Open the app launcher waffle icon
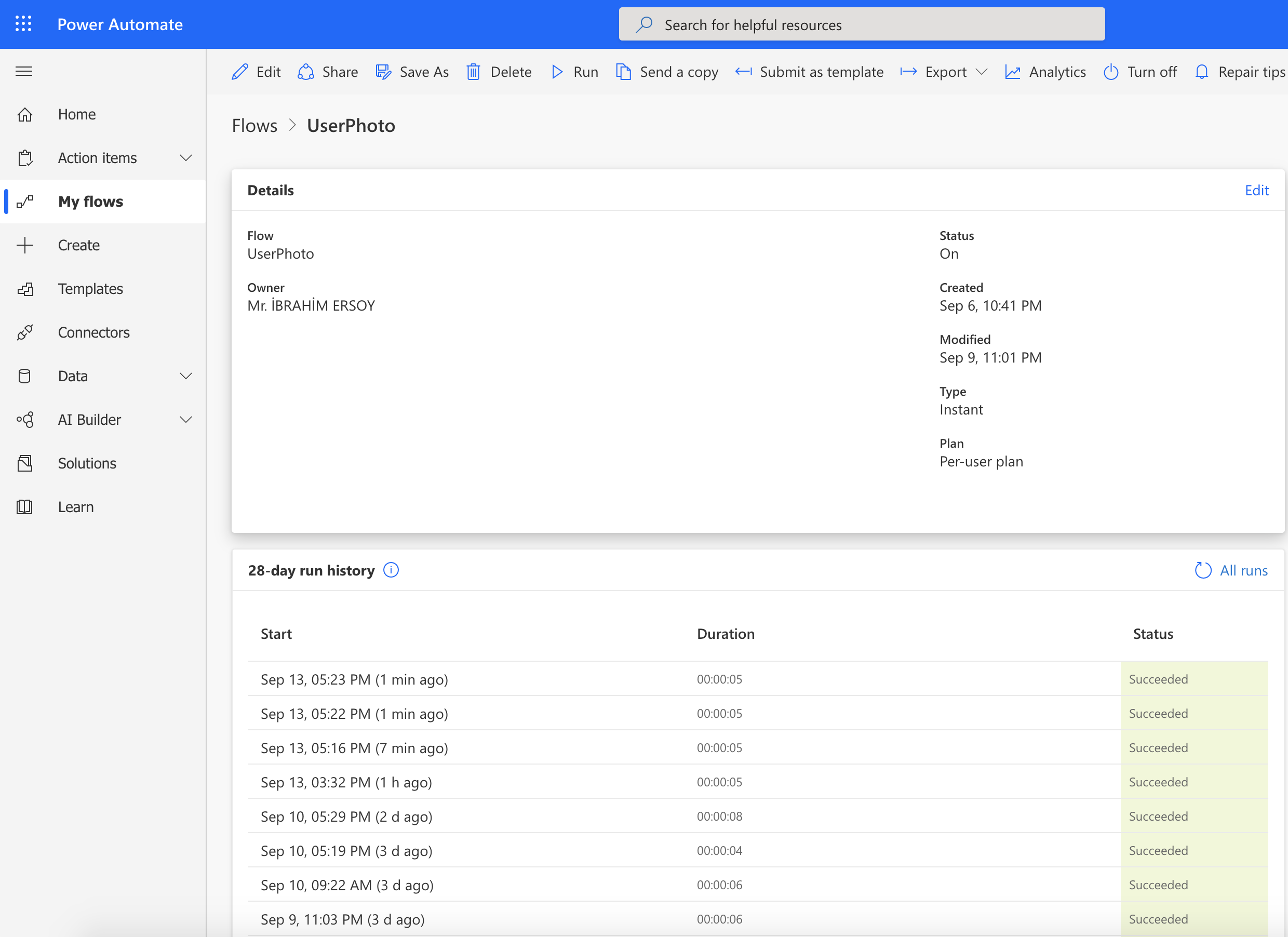 click(23, 24)
